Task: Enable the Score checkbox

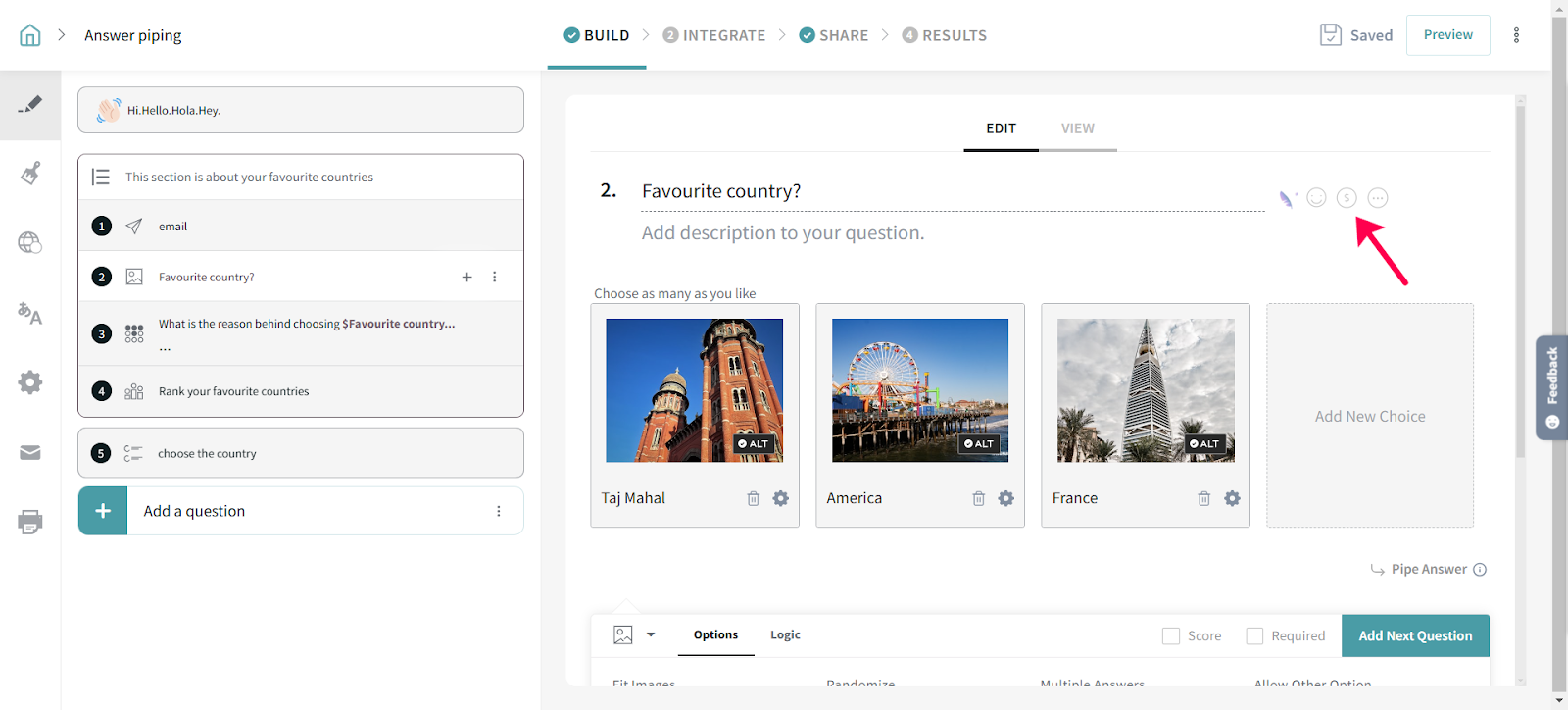Action: coord(1171,636)
